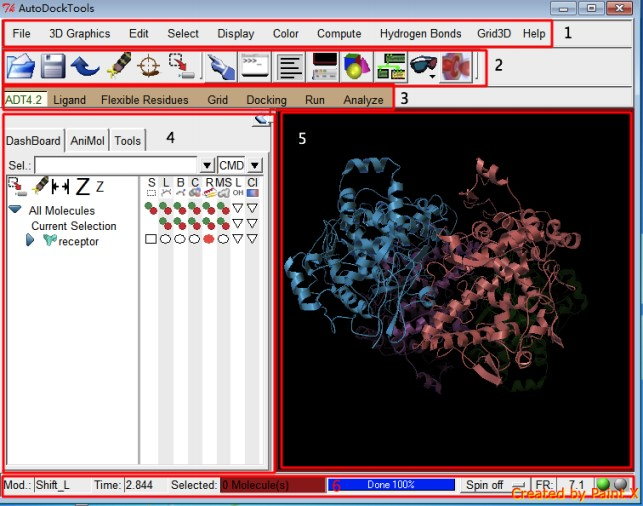Click the receptor molecule name
Viewport: 643px width, 506px height.
coord(78,242)
